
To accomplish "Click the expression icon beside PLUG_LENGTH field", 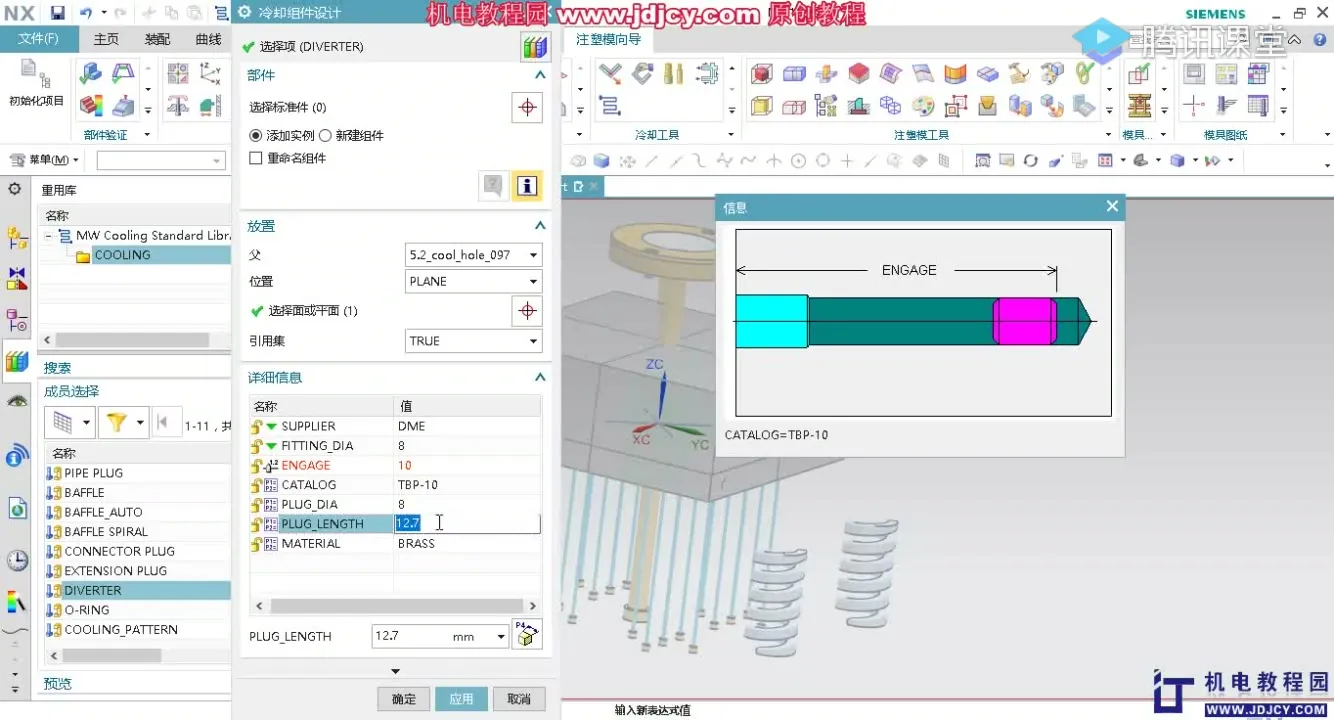I will [527, 635].
